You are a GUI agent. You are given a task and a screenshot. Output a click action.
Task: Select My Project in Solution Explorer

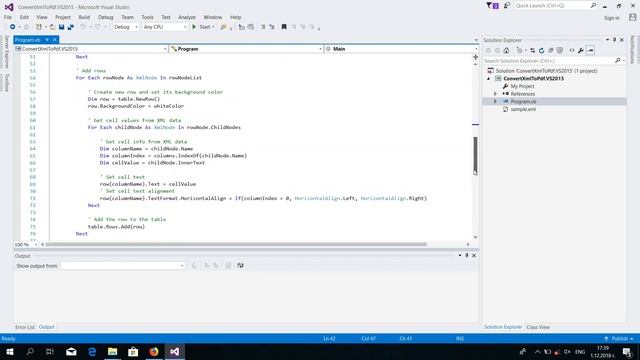click(522, 87)
